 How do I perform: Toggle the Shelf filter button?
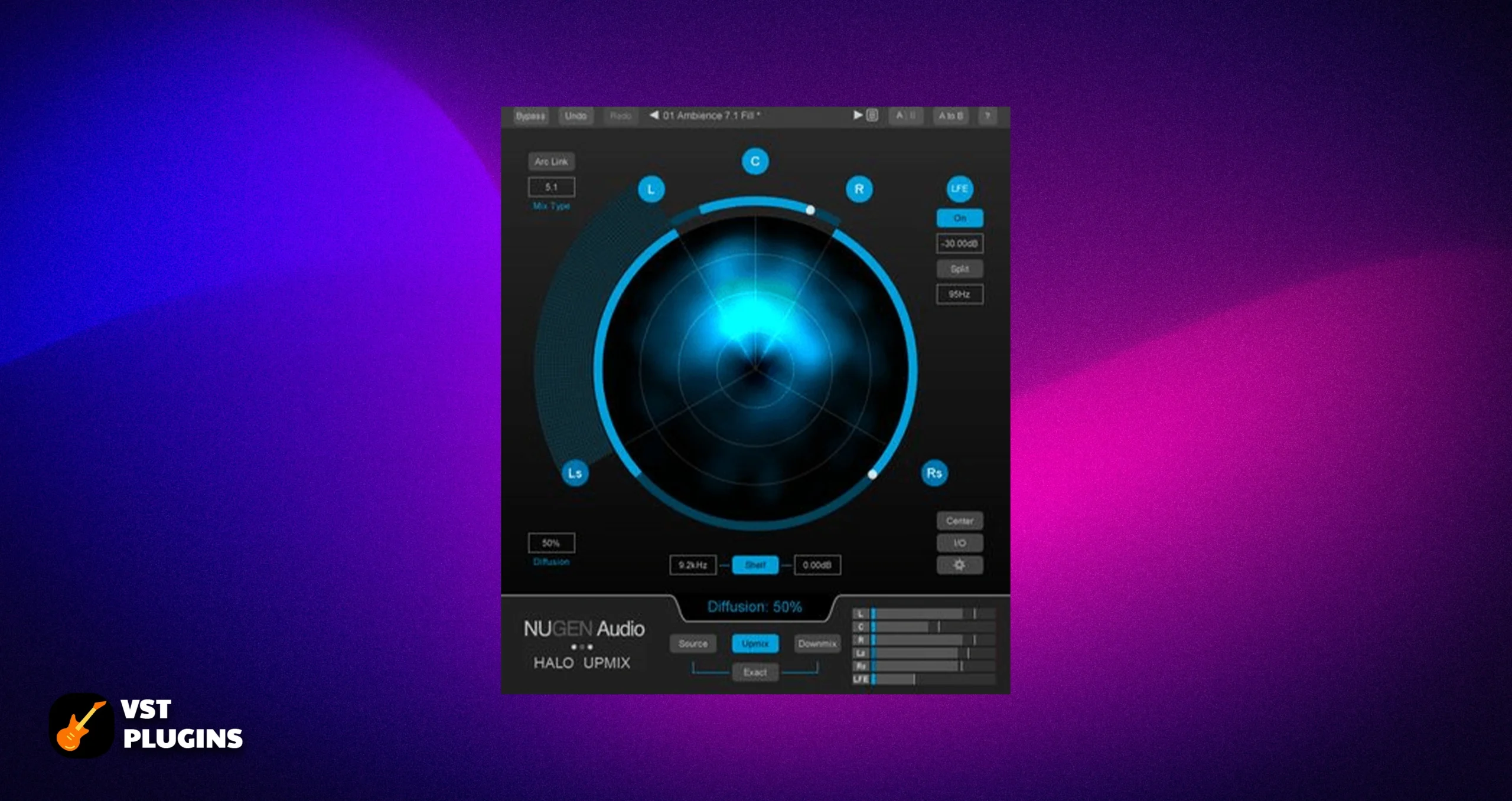click(755, 565)
